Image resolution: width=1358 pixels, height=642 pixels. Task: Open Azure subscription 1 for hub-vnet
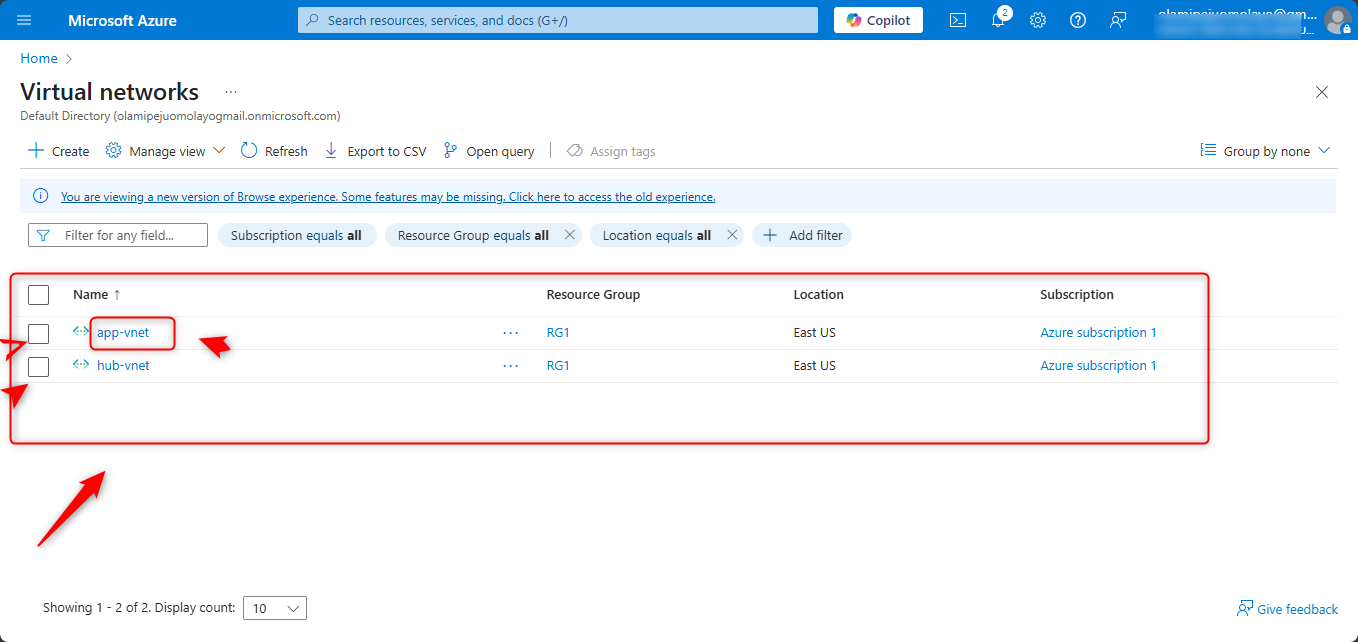1098,365
